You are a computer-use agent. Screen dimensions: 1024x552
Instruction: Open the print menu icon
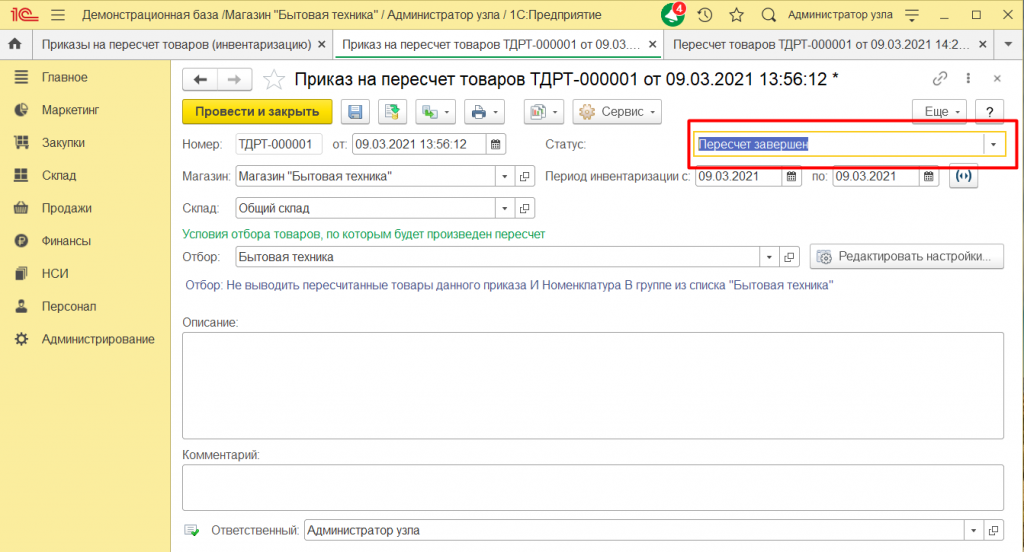pos(484,112)
